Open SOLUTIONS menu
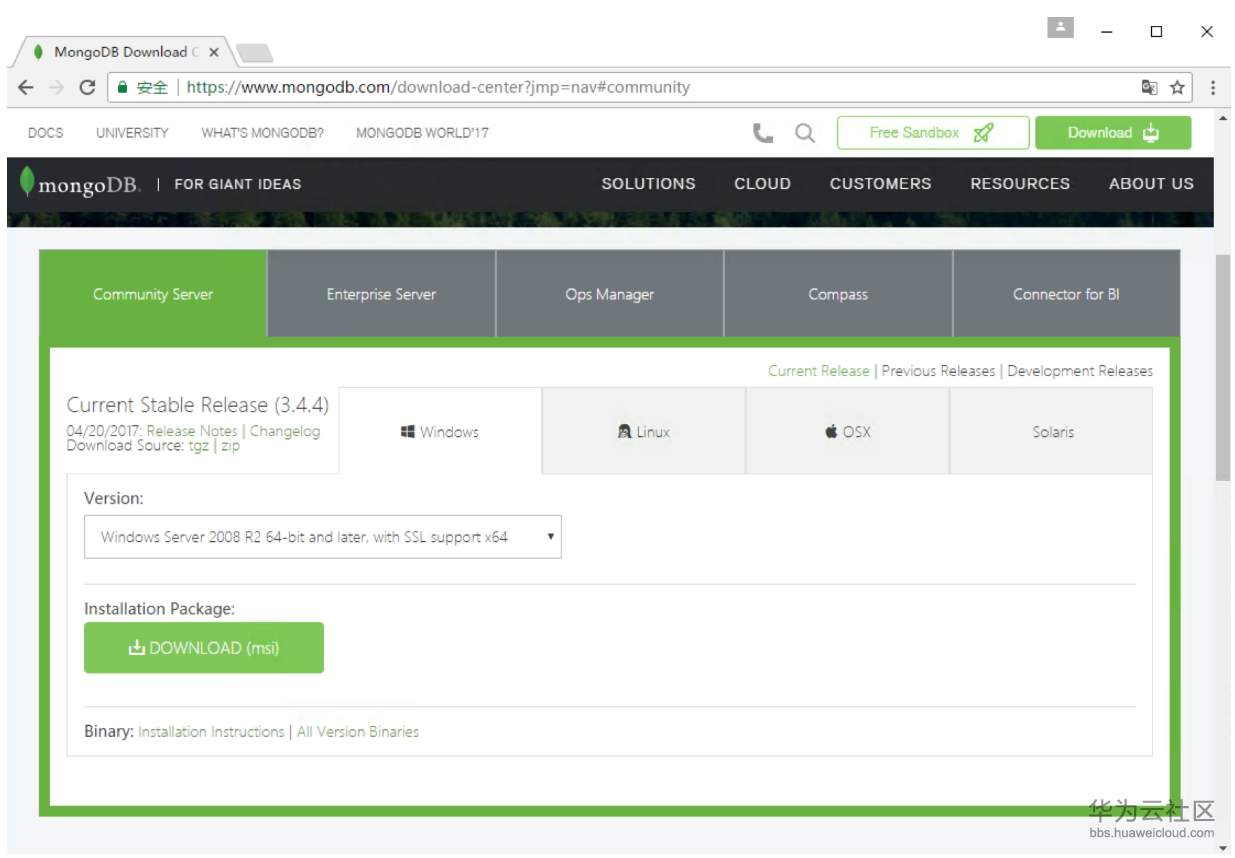1235x858 pixels. (x=648, y=184)
